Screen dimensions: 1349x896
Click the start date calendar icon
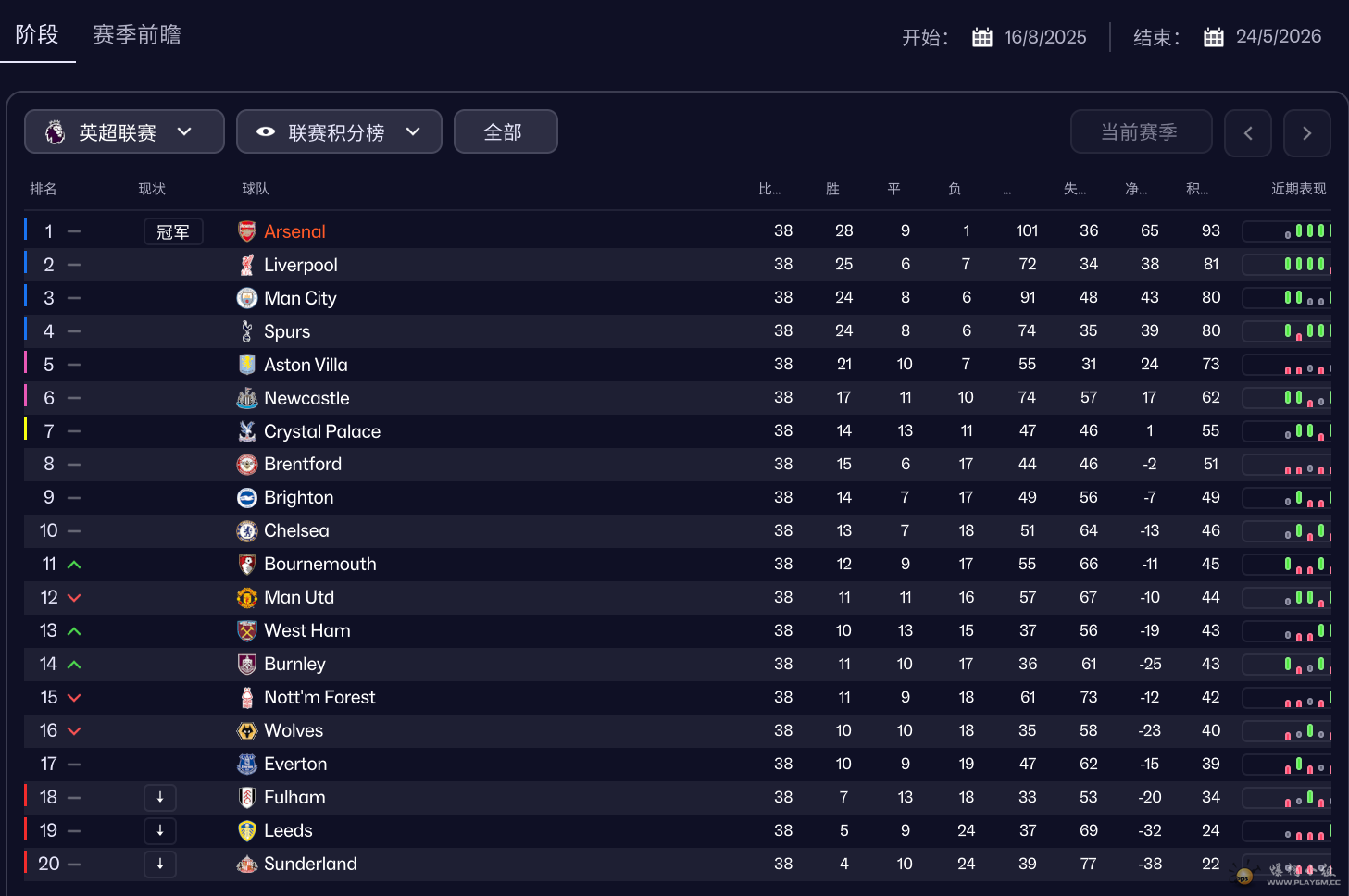981,38
